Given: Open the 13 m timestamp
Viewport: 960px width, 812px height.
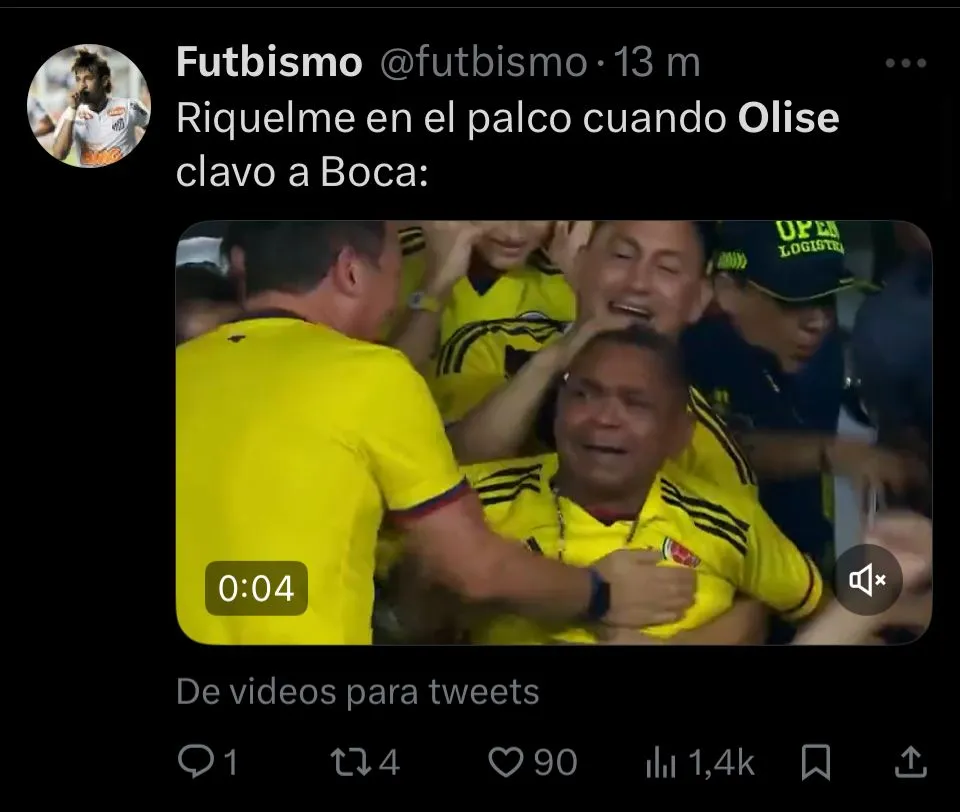Looking at the screenshot, I should click(657, 62).
